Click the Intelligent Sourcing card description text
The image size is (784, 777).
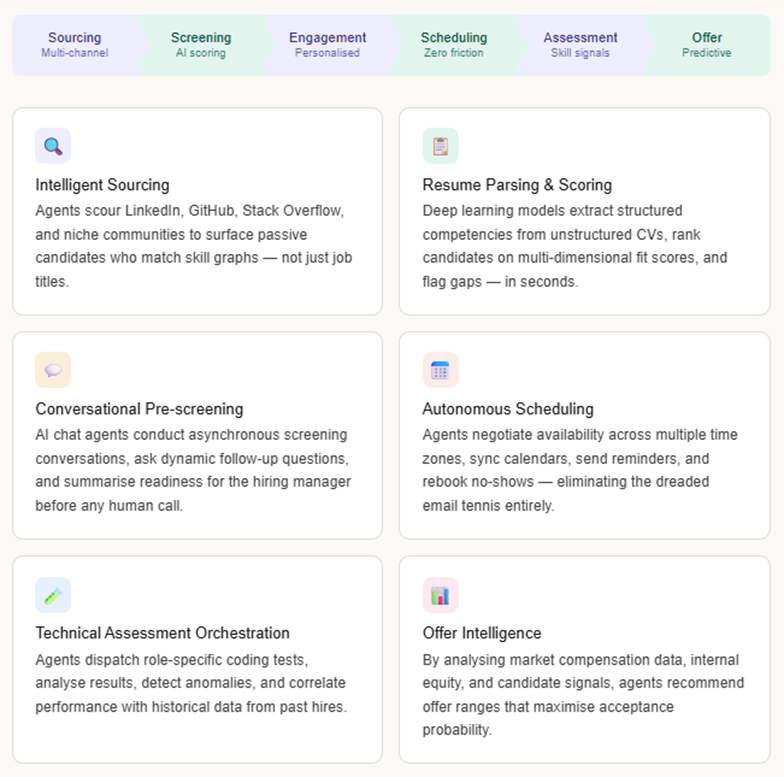click(193, 246)
